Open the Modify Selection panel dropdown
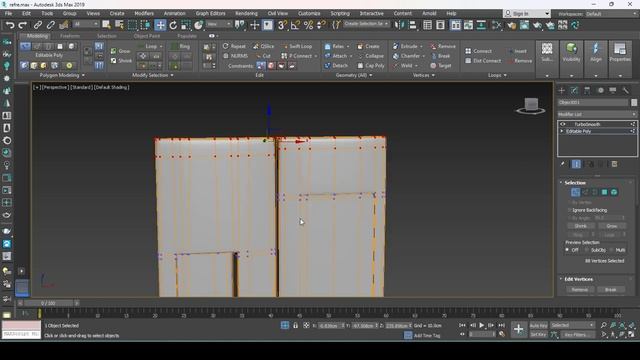This screenshot has width=640, height=360. tap(153, 76)
